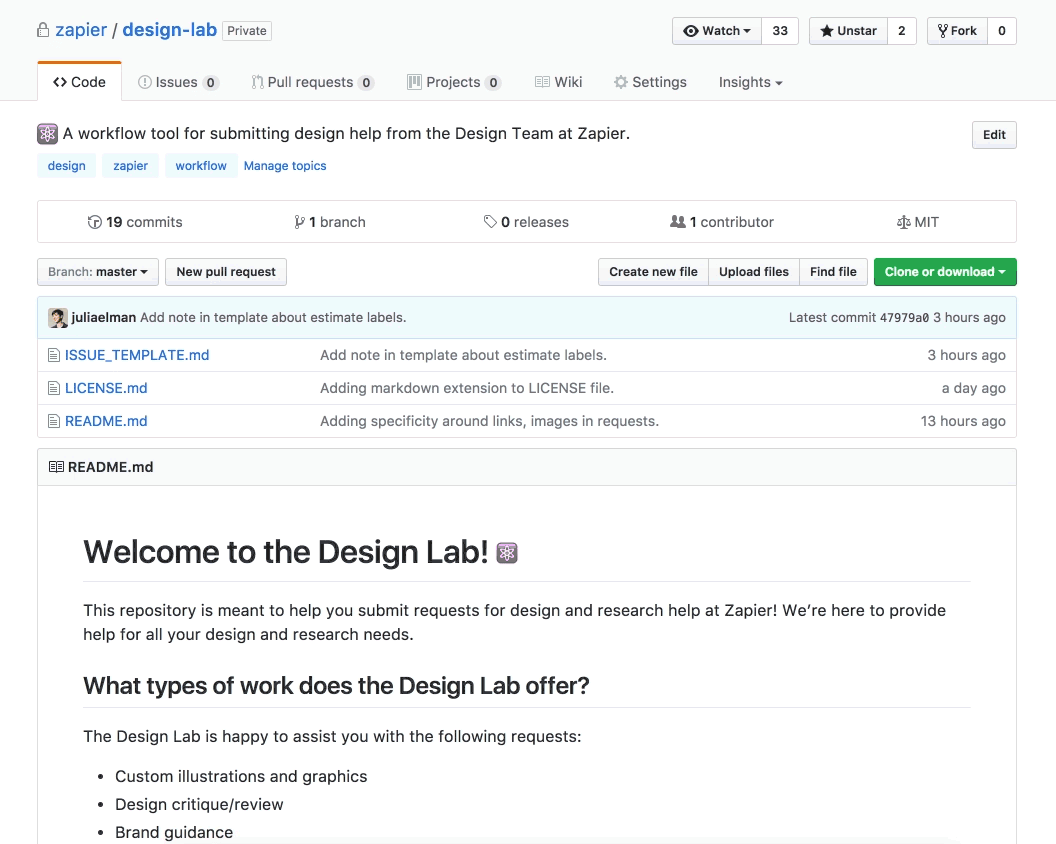Image resolution: width=1056 pixels, height=844 pixels.
Task: Click juliaelman's avatar thumbnail
Action: [x=58, y=318]
